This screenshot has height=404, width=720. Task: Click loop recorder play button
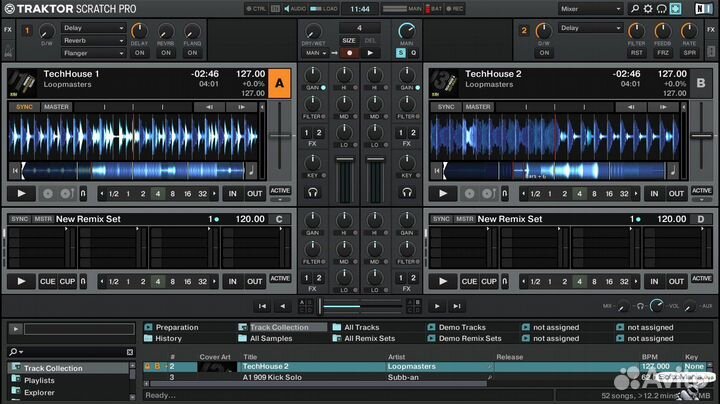click(370, 53)
